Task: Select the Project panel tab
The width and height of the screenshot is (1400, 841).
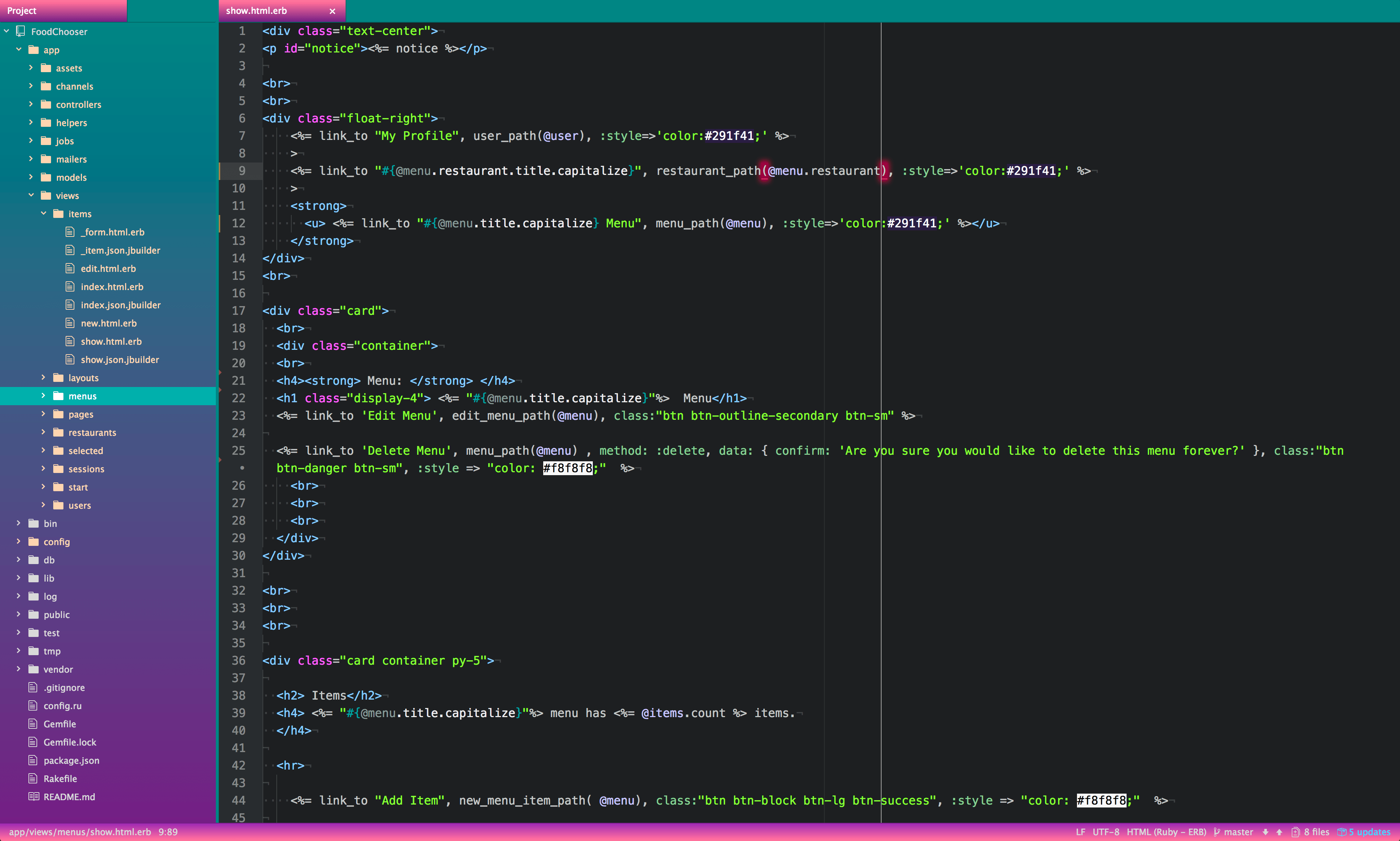Action: coord(22,11)
